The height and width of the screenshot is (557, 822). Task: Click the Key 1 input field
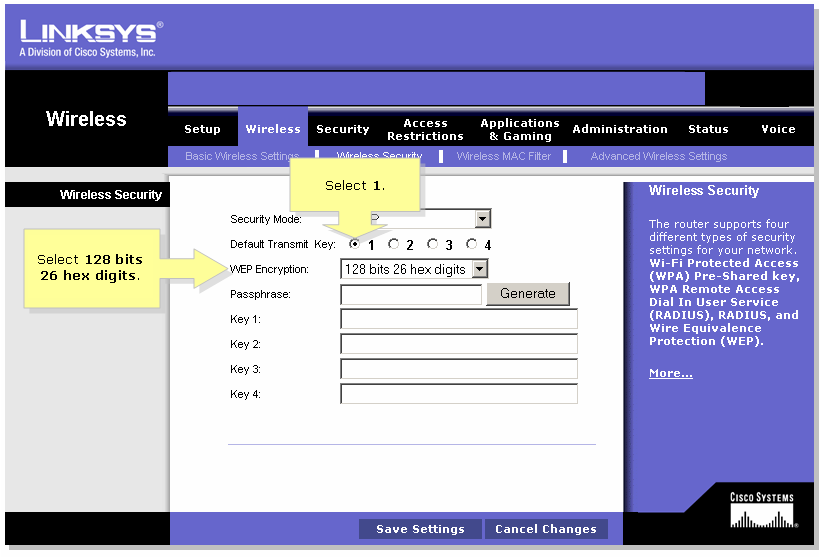coord(459,319)
